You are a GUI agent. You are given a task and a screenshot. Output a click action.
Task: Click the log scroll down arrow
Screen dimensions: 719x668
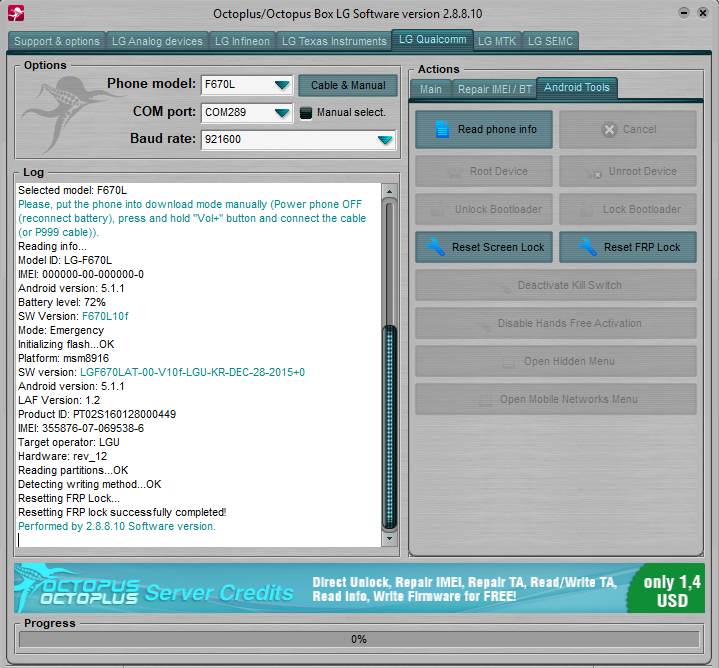point(389,539)
